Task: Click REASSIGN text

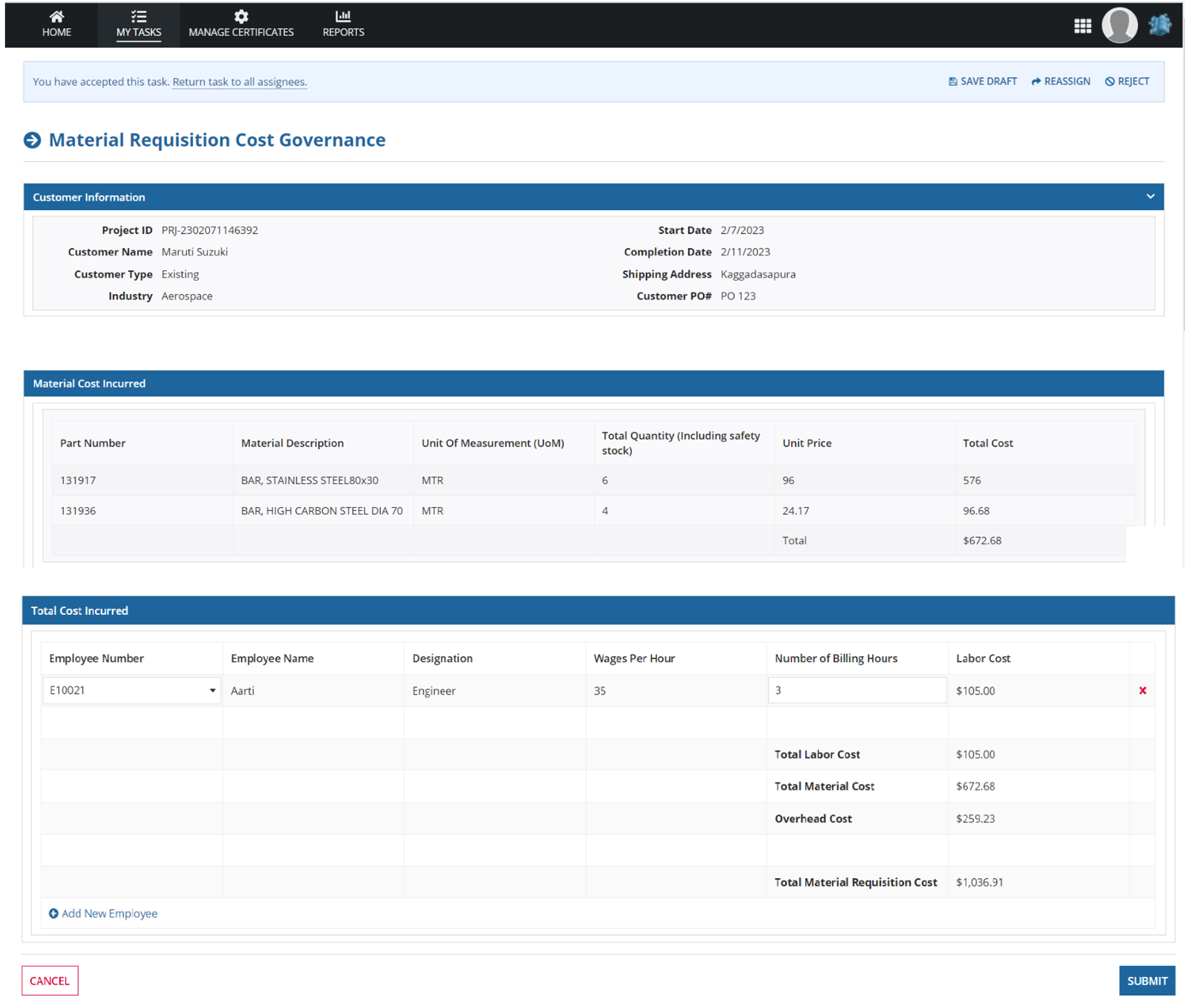Action: tap(1068, 82)
